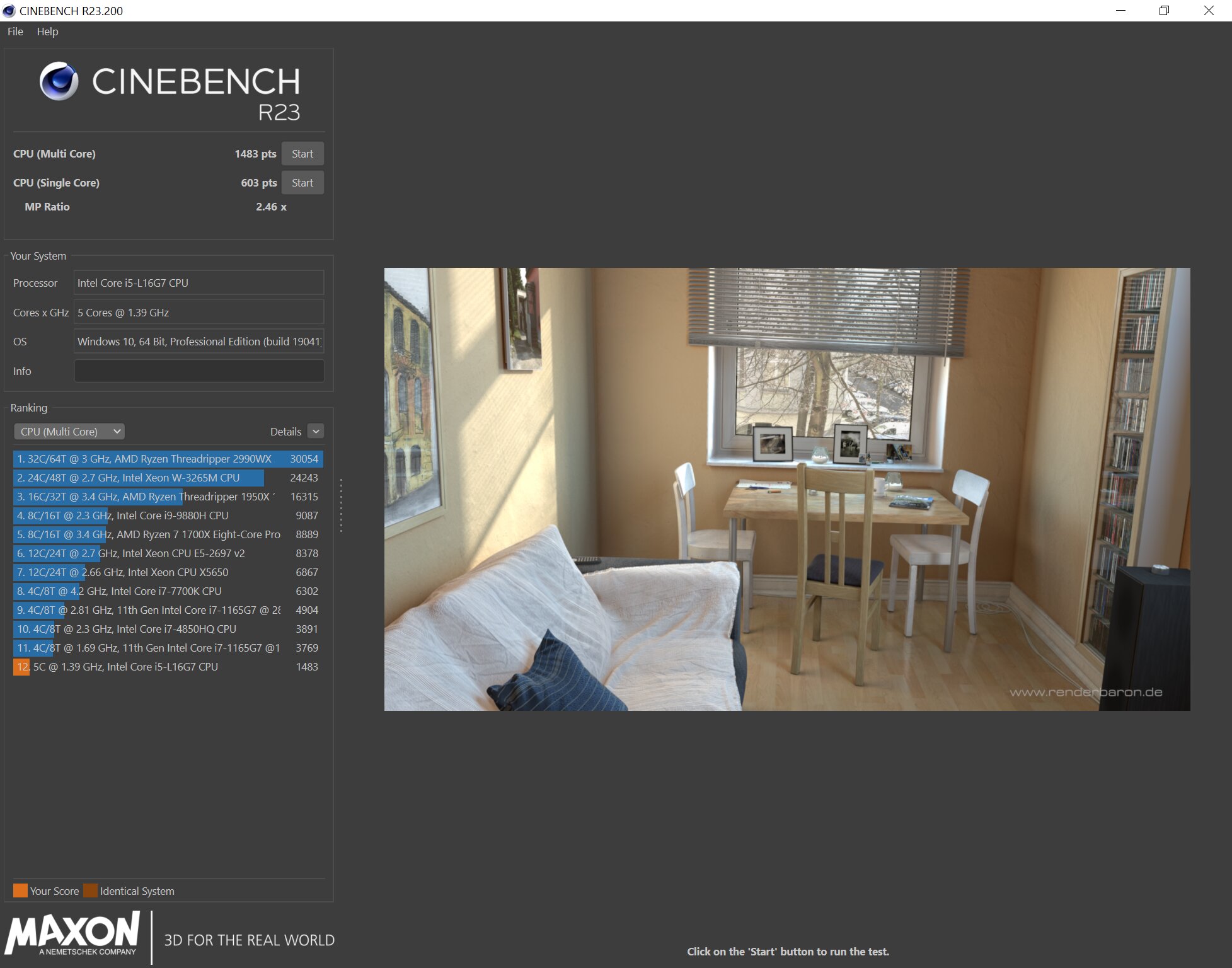Select the Core i5-L16G7 ranking row

pyautogui.click(x=168, y=667)
